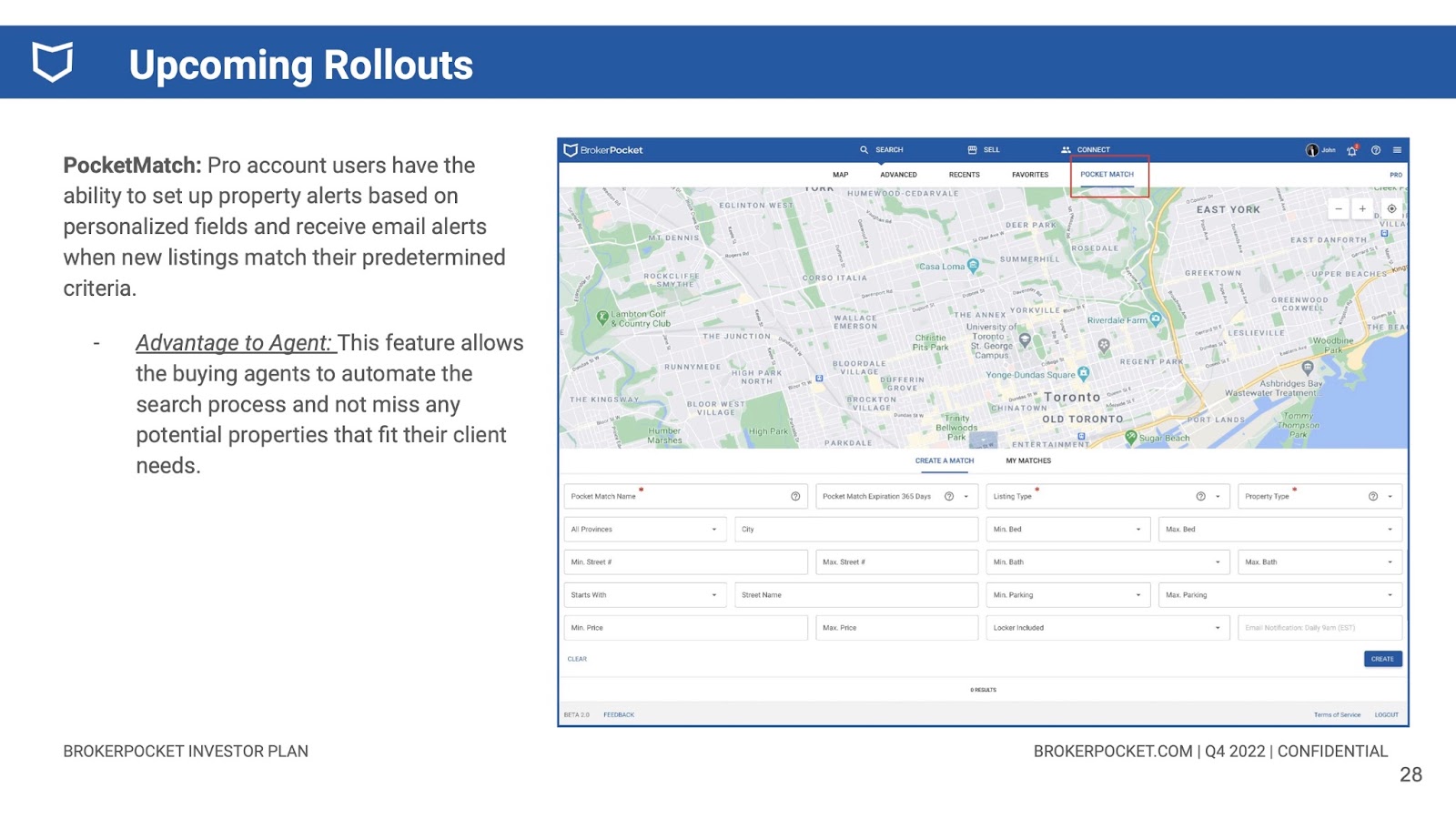
Task: Expand the Property Type dropdown
Action: [x=1390, y=497]
